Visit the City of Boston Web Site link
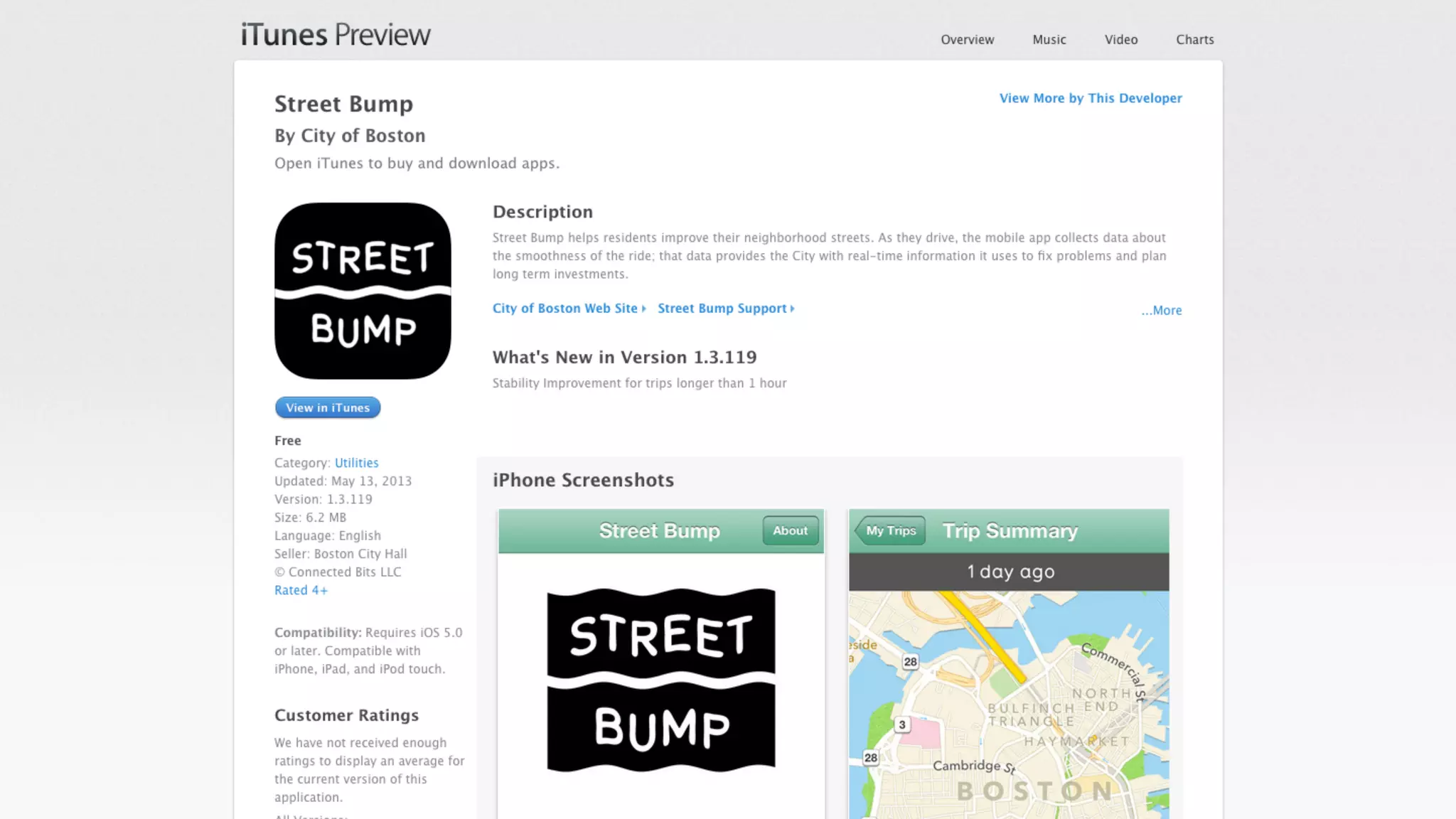This screenshot has height=819, width=1456. click(x=564, y=309)
